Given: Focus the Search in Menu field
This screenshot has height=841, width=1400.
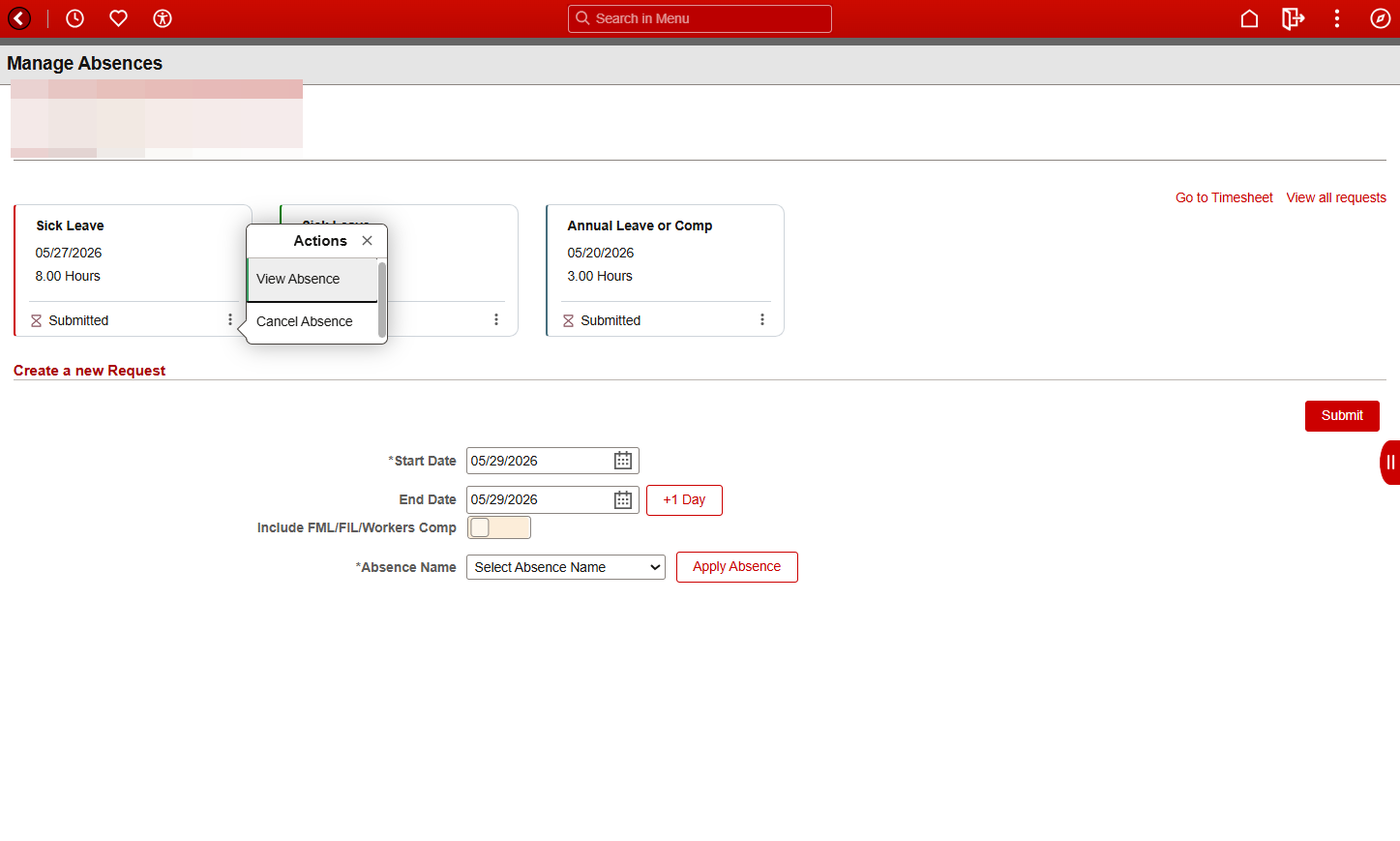Looking at the screenshot, I should 700,18.
